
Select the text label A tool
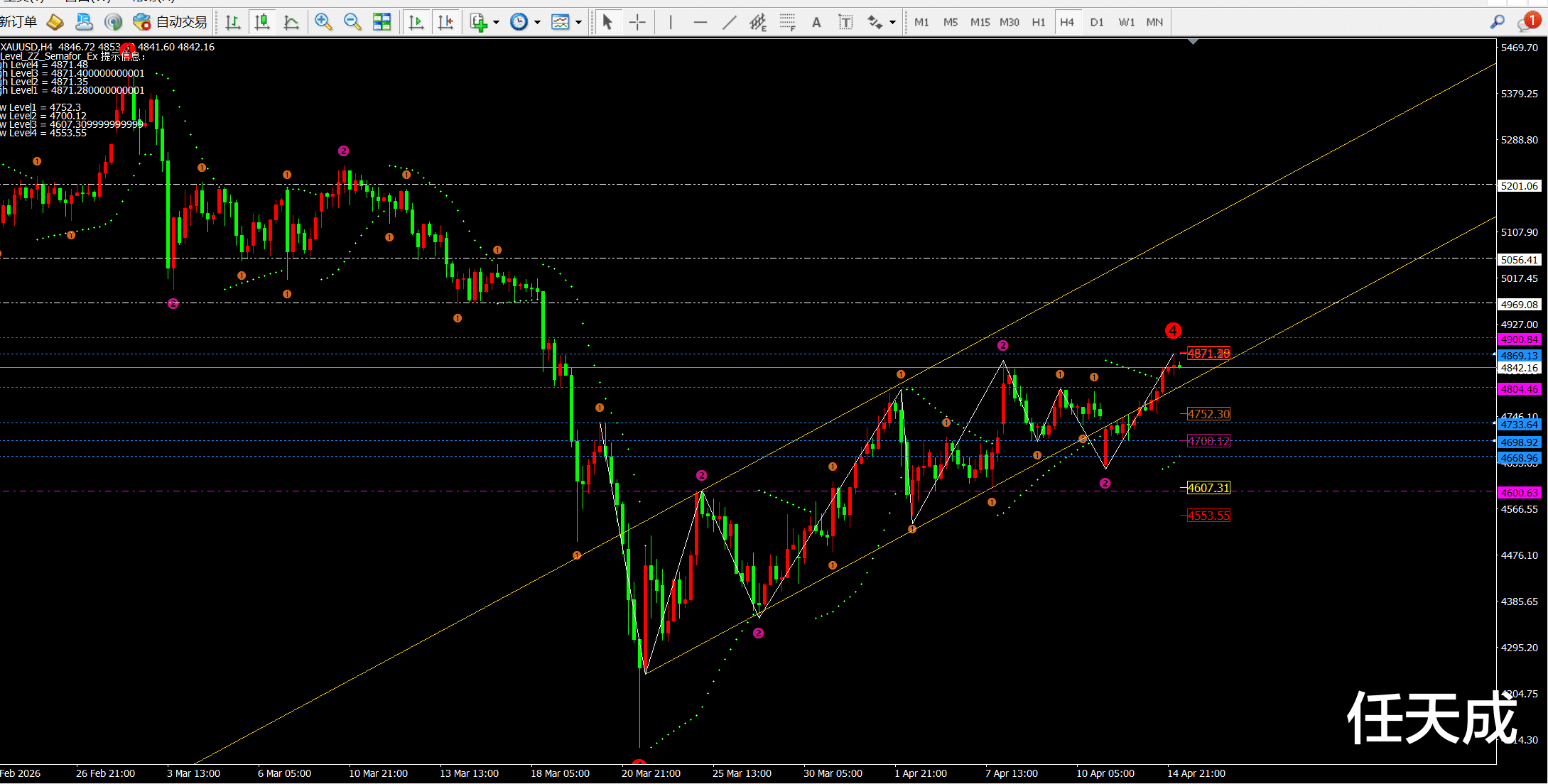point(816,22)
